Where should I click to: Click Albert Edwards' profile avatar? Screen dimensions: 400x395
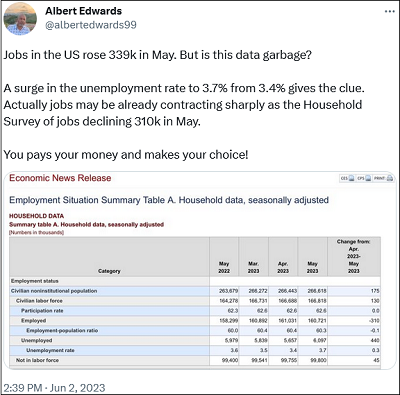point(20,19)
